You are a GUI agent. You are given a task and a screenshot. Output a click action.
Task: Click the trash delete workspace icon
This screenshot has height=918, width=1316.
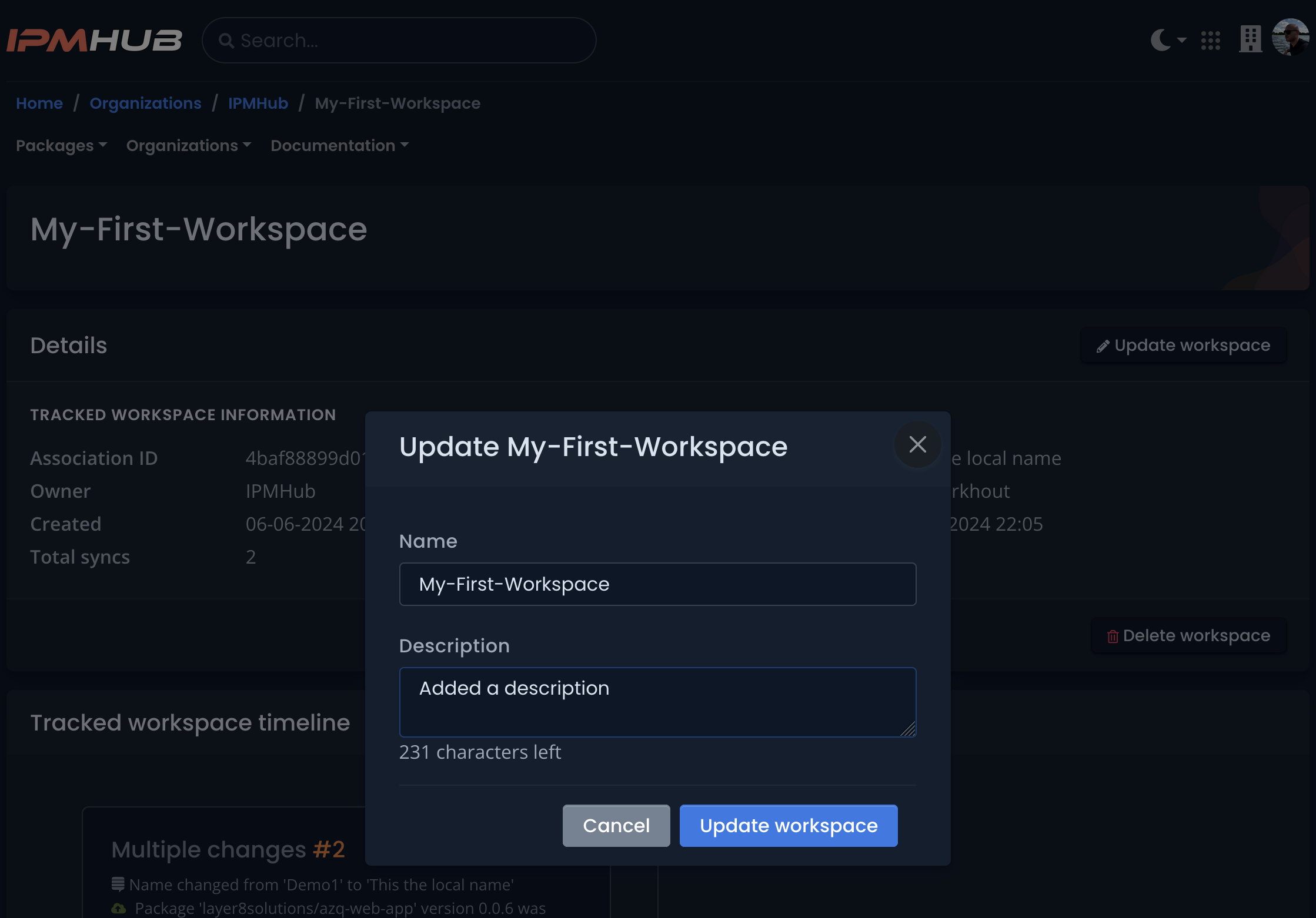point(1113,635)
